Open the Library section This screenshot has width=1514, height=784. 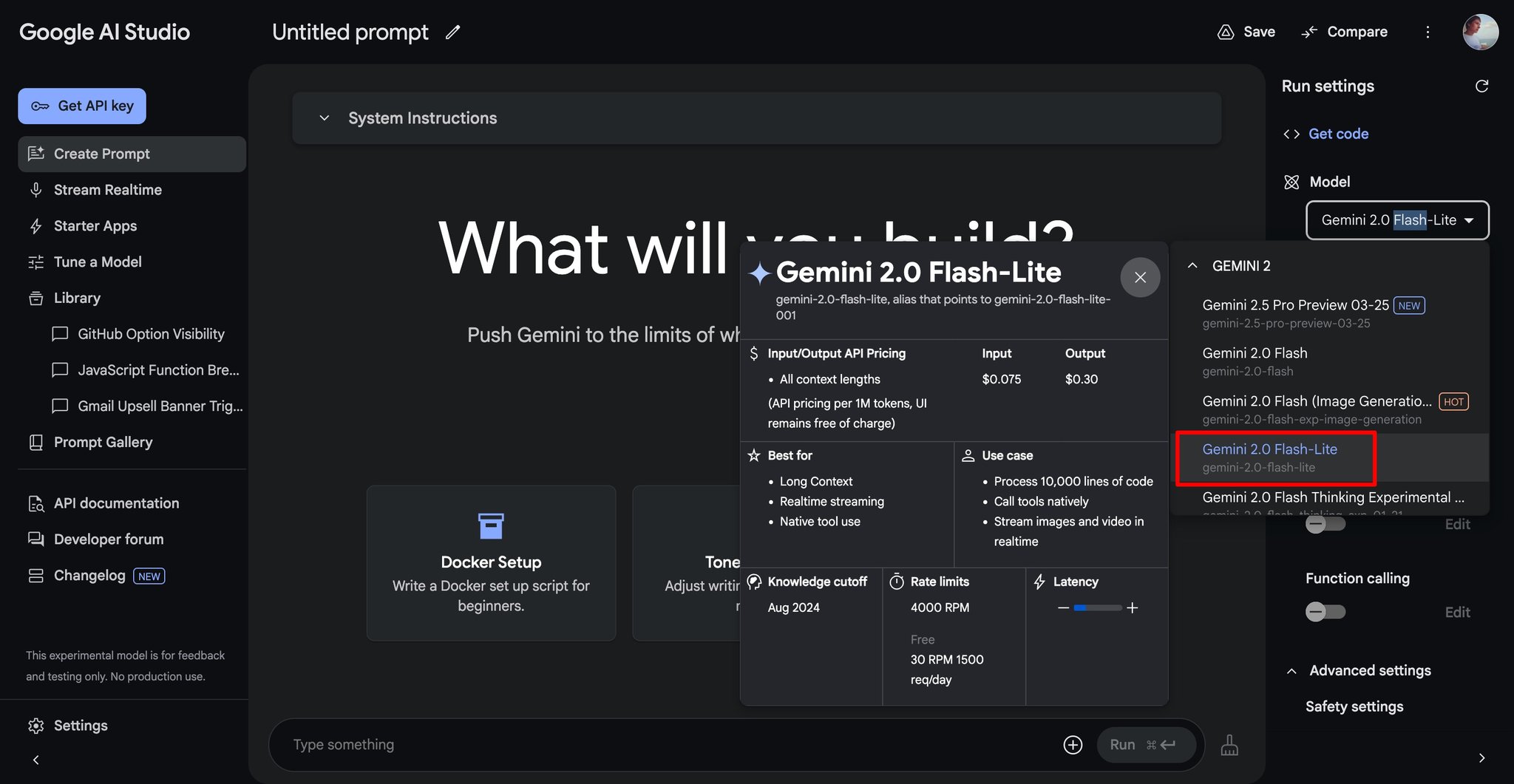(77, 299)
